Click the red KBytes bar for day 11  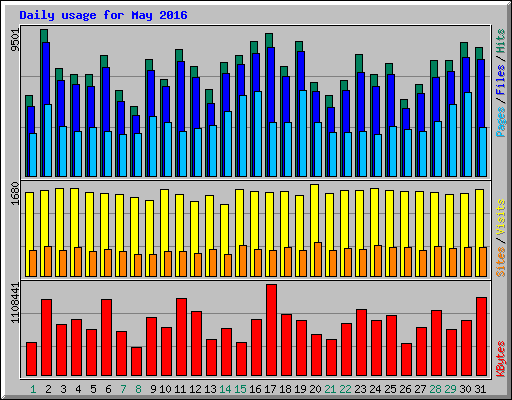coord(181,337)
